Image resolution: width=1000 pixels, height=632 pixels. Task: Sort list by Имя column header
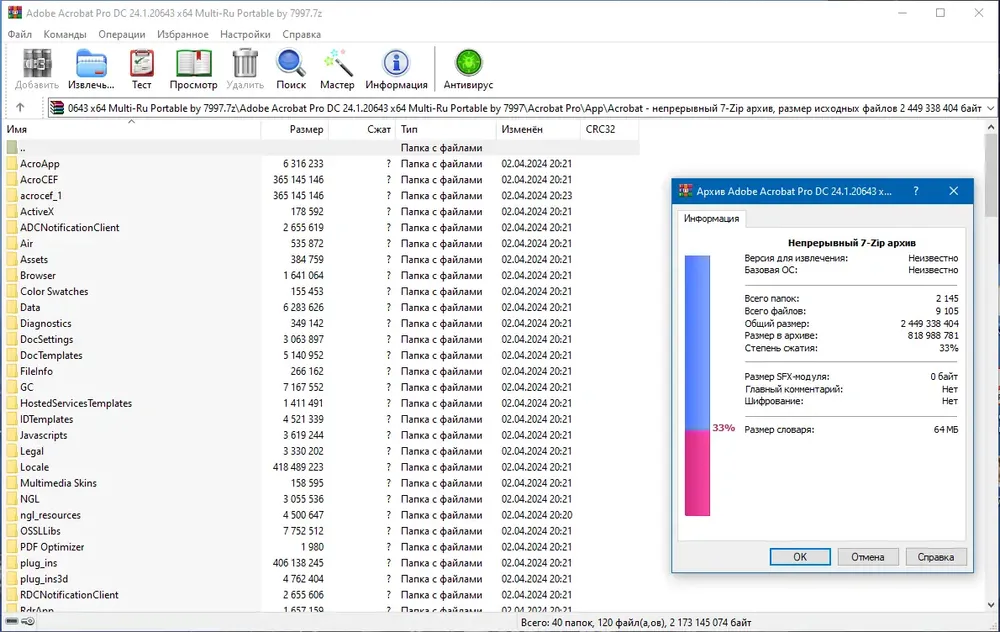132,129
